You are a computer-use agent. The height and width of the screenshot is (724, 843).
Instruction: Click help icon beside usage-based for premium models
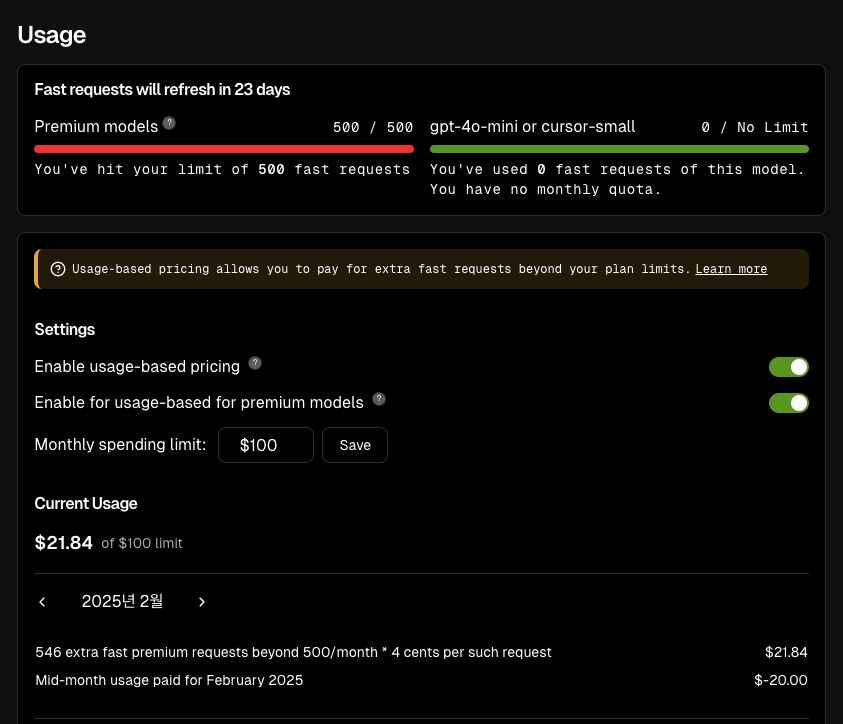(379, 399)
